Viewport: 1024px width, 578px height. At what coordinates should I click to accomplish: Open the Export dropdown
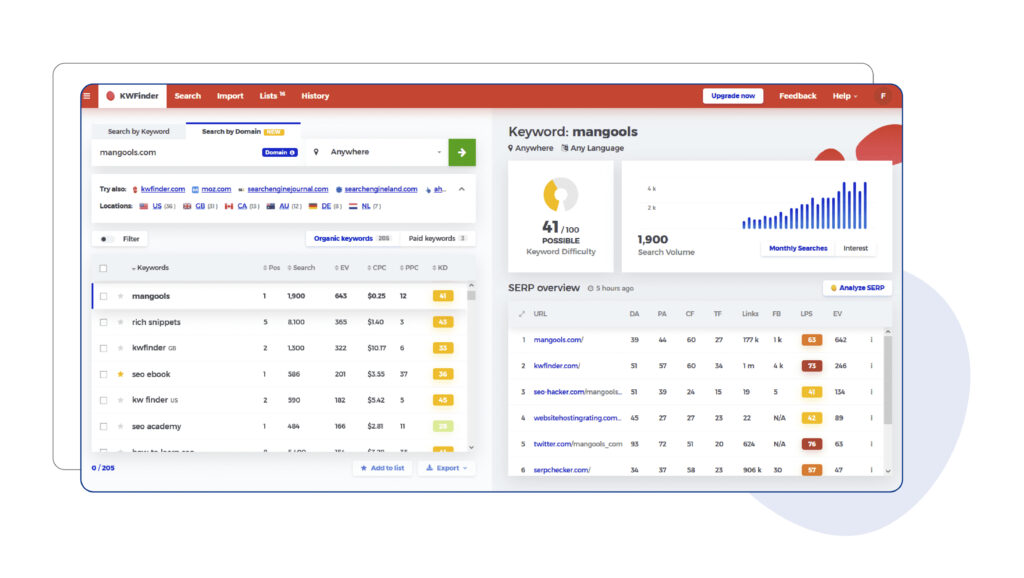point(447,468)
